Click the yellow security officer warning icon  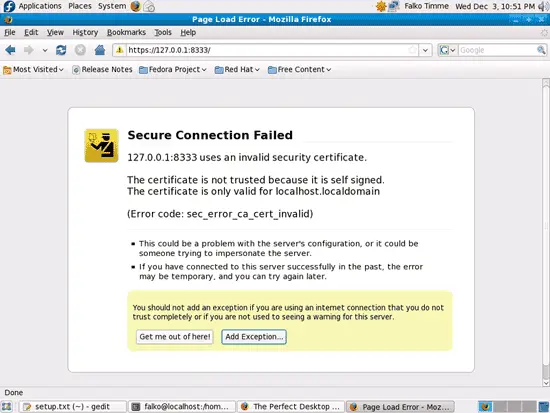tap(101, 146)
